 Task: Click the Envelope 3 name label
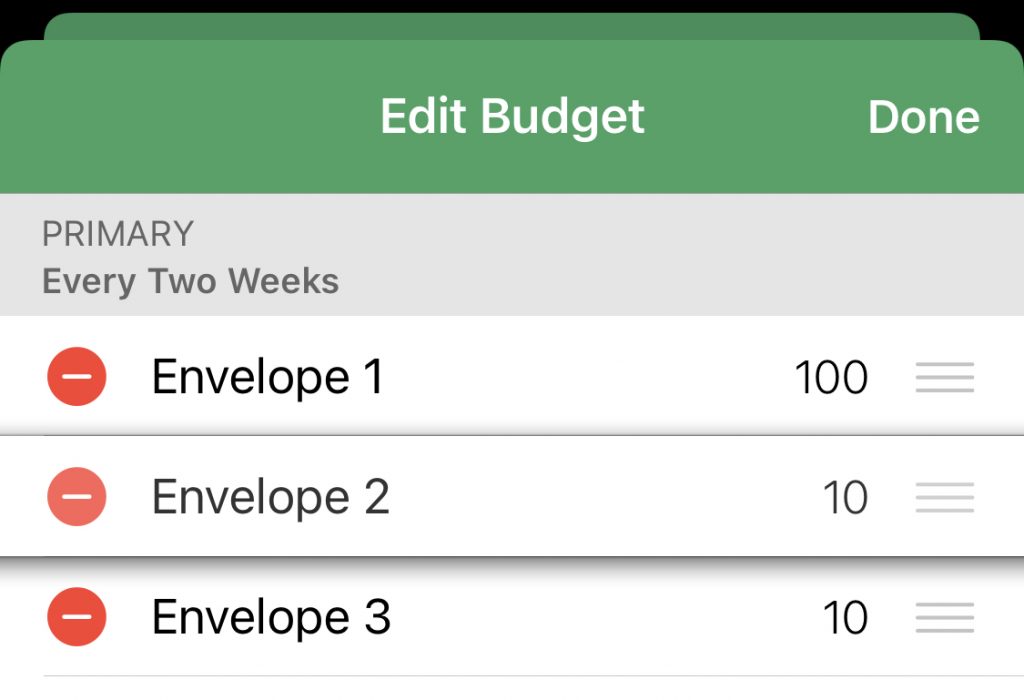271,617
